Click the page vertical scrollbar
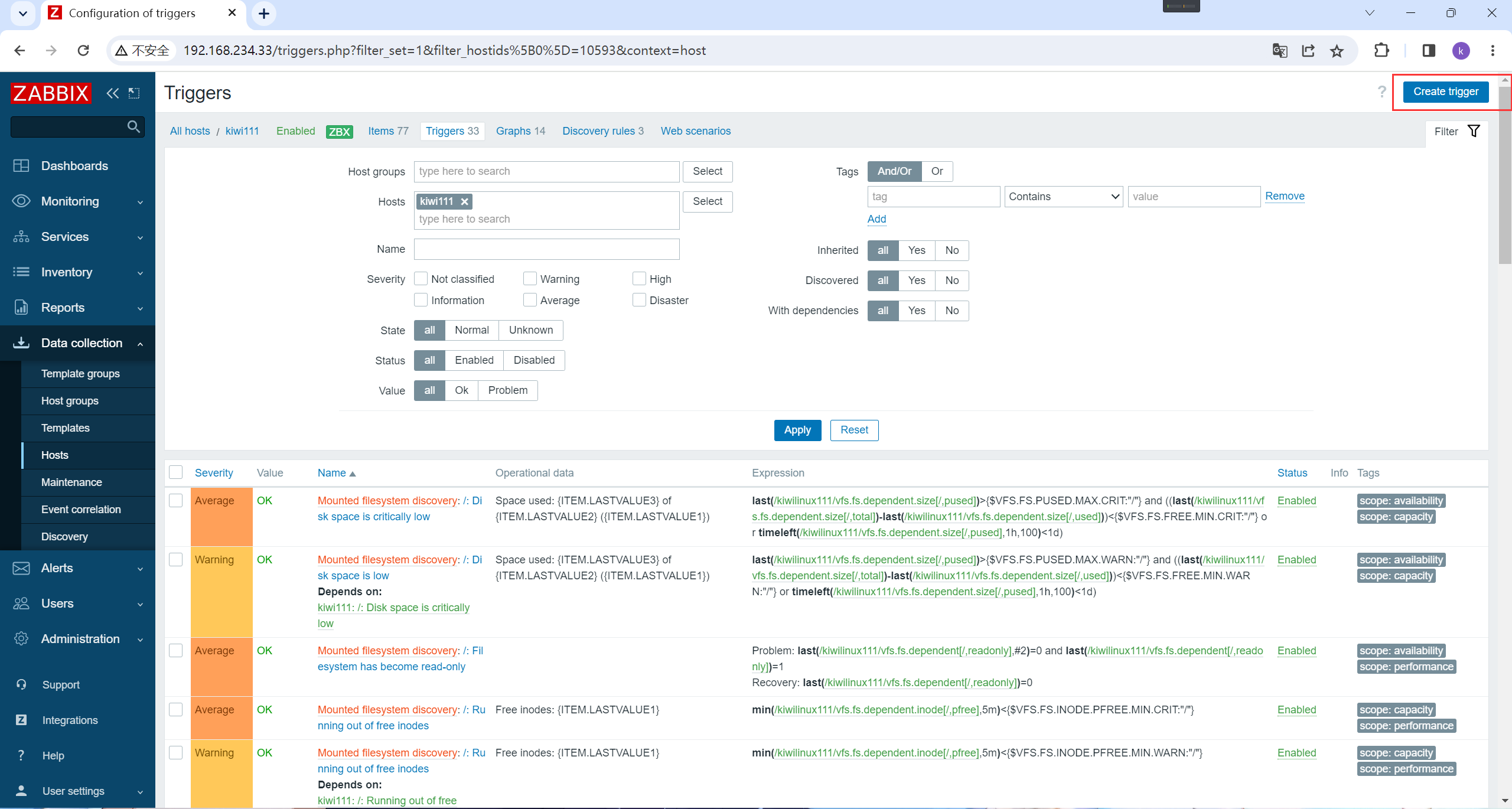The width and height of the screenshot is (1512, 809). (x=1504, y=174)
